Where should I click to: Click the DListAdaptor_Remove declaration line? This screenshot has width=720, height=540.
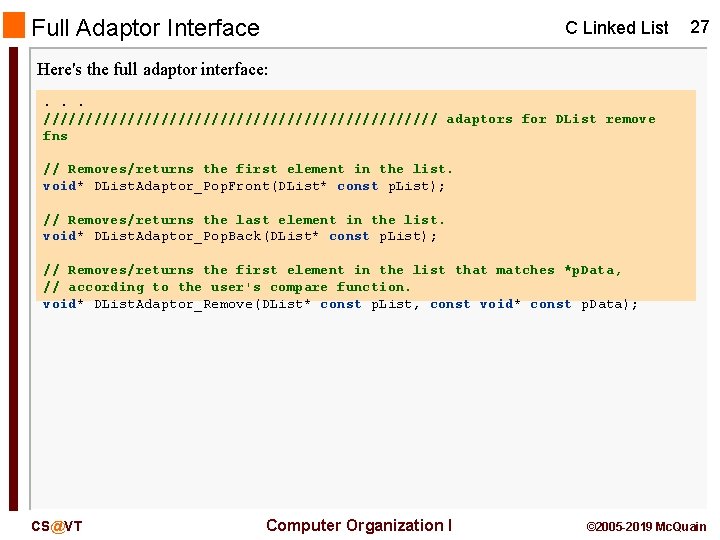click(340, 304)
